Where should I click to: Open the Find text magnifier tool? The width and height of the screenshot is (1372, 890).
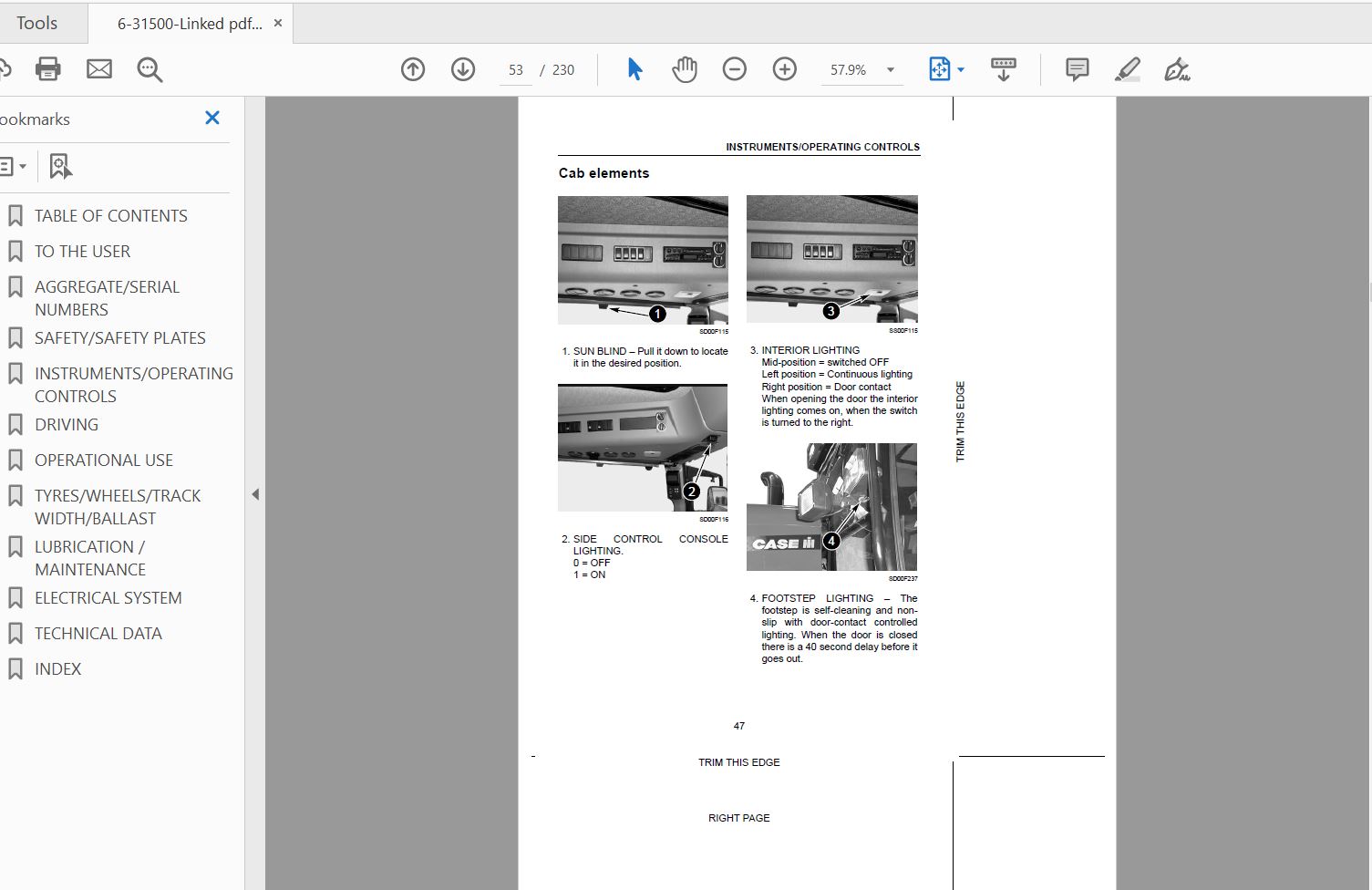(x=150, y=69)
